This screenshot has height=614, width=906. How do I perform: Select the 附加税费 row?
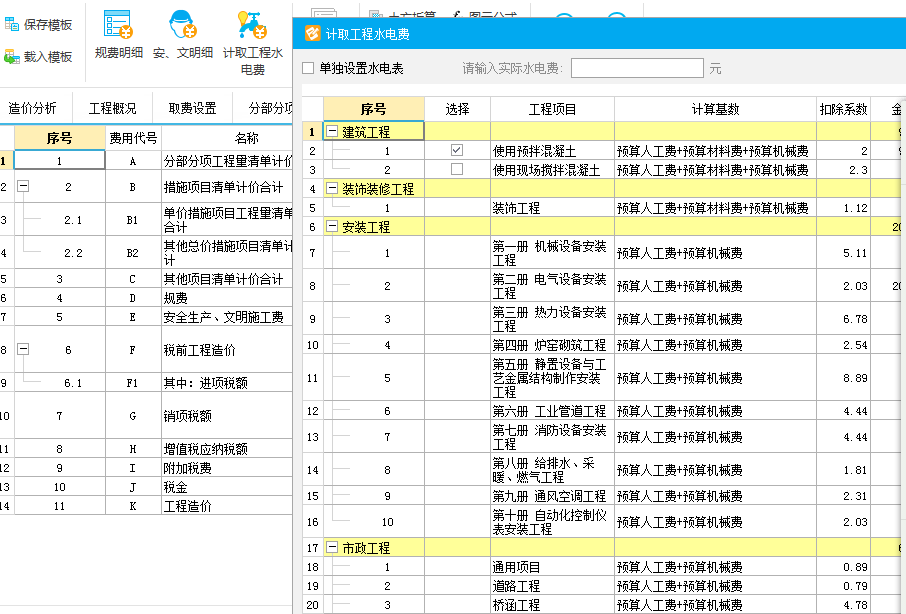[146, 467]
